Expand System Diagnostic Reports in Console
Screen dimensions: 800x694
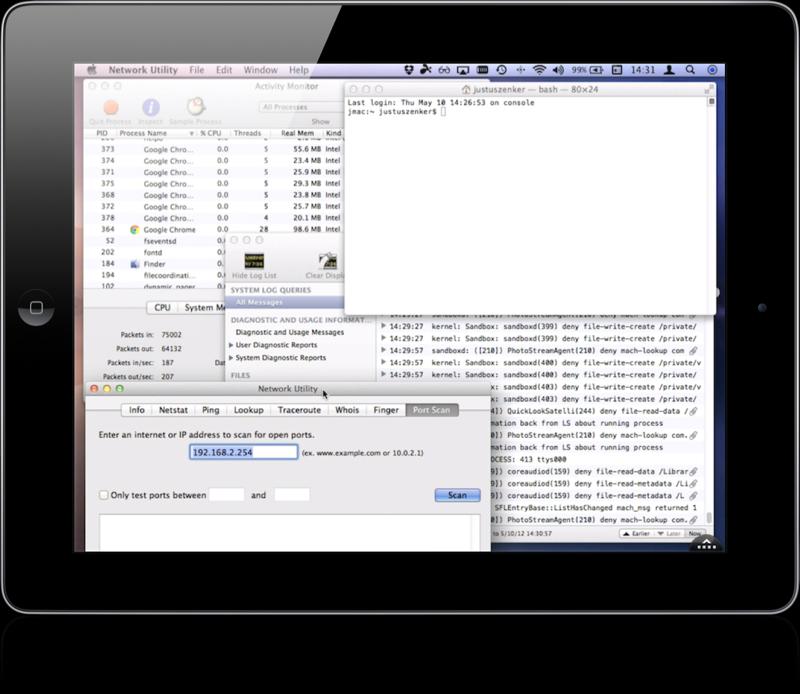click(x=231, y=358)
